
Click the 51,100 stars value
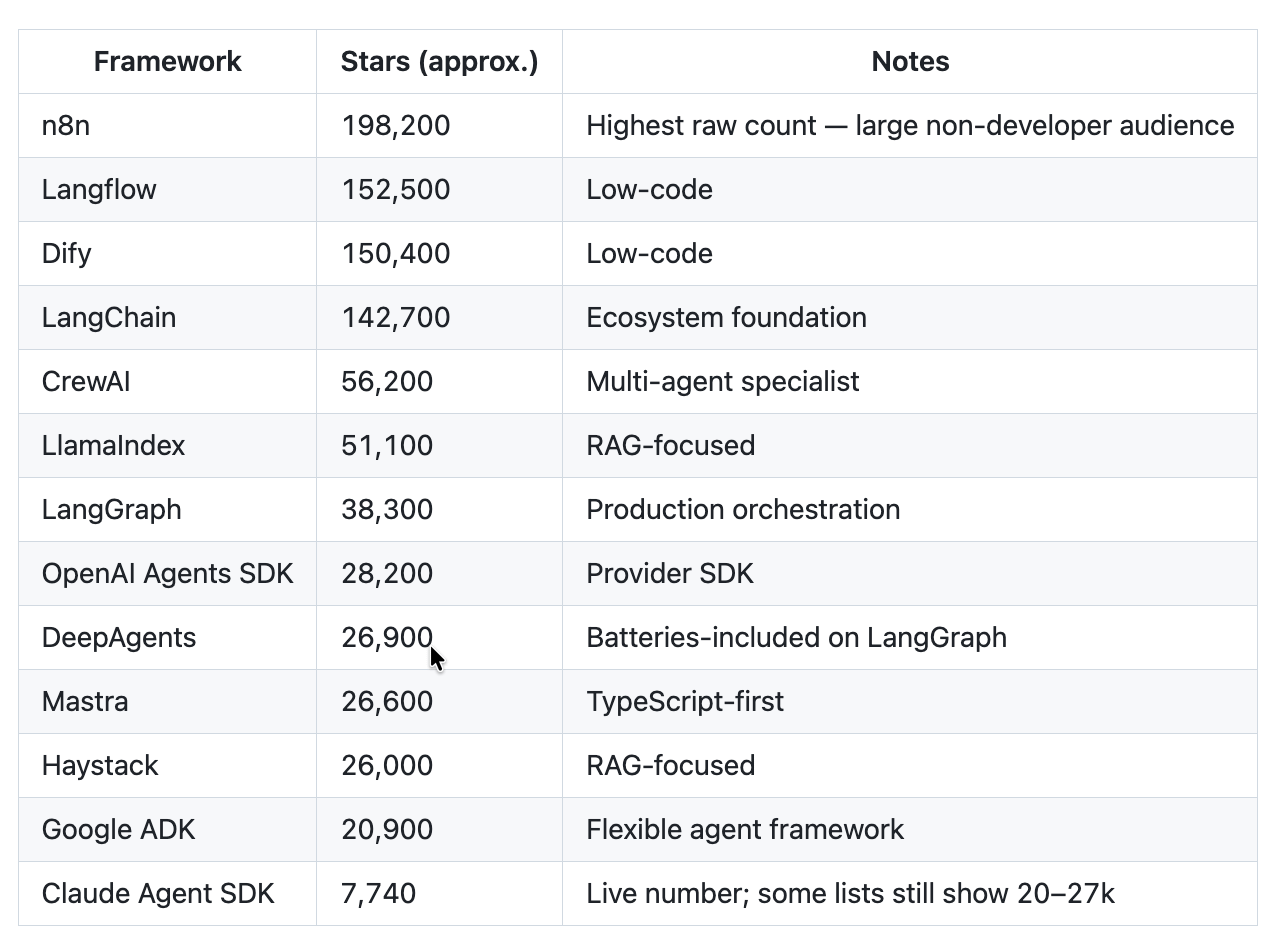[387, 446]
